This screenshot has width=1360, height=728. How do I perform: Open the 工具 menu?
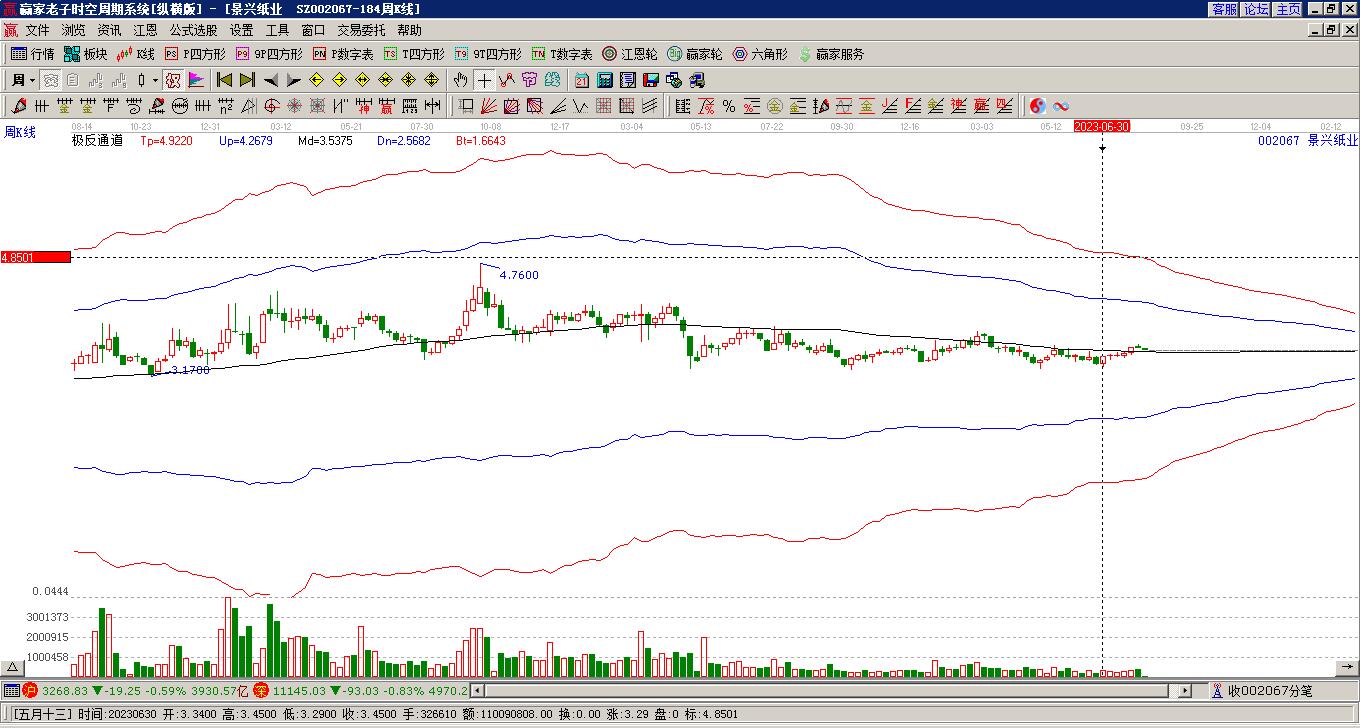point(277,31)
